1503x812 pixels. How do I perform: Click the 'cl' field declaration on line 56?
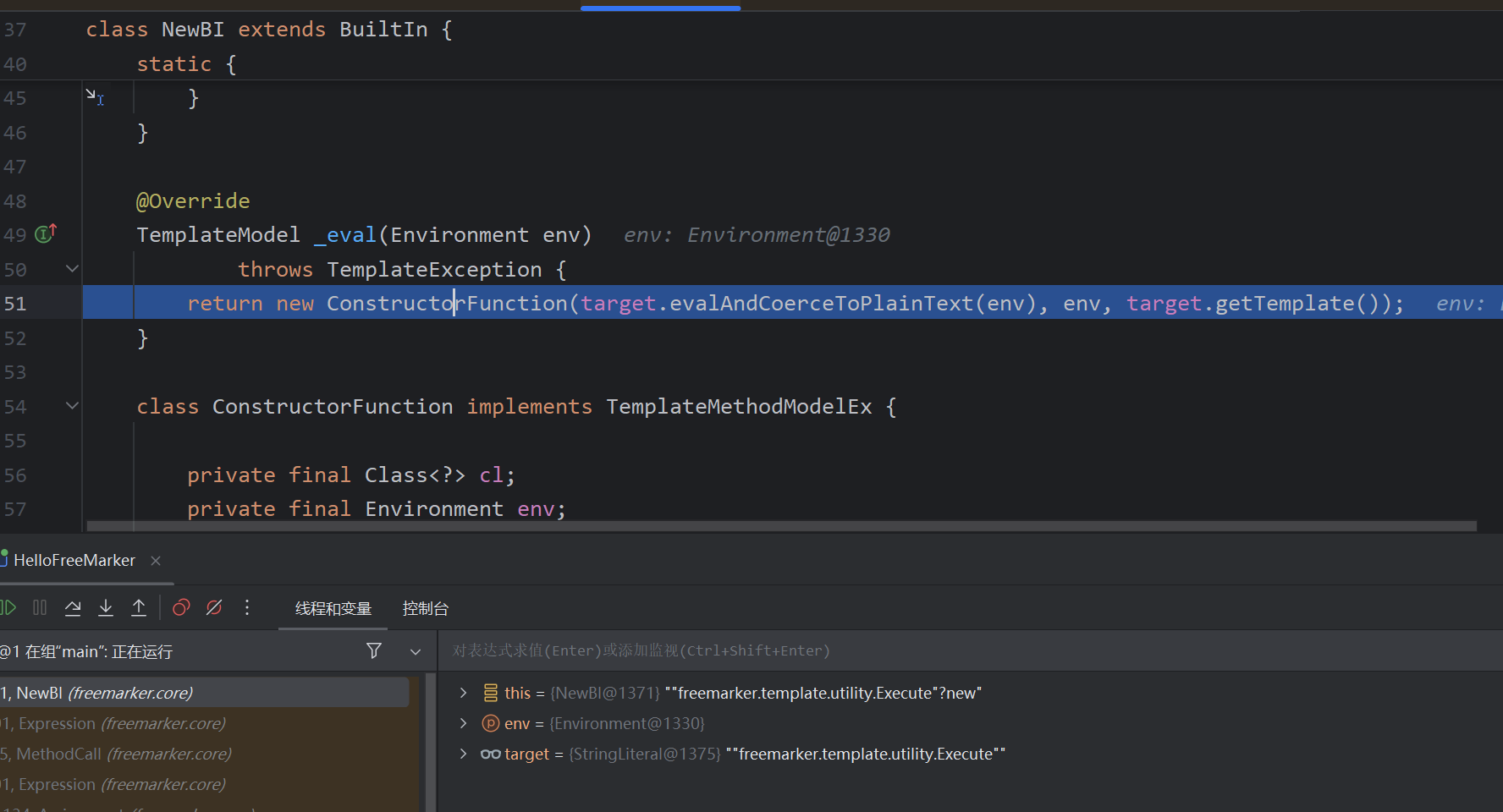(x=492, y=475)
